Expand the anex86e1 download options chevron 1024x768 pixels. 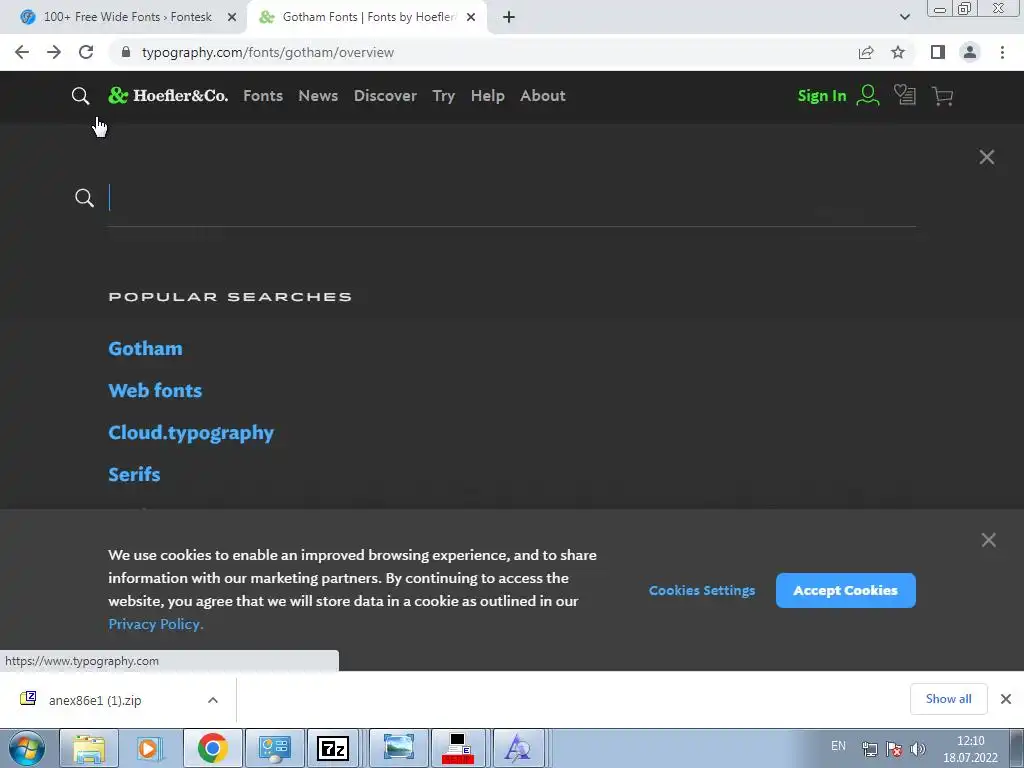(x=212, y=700)
